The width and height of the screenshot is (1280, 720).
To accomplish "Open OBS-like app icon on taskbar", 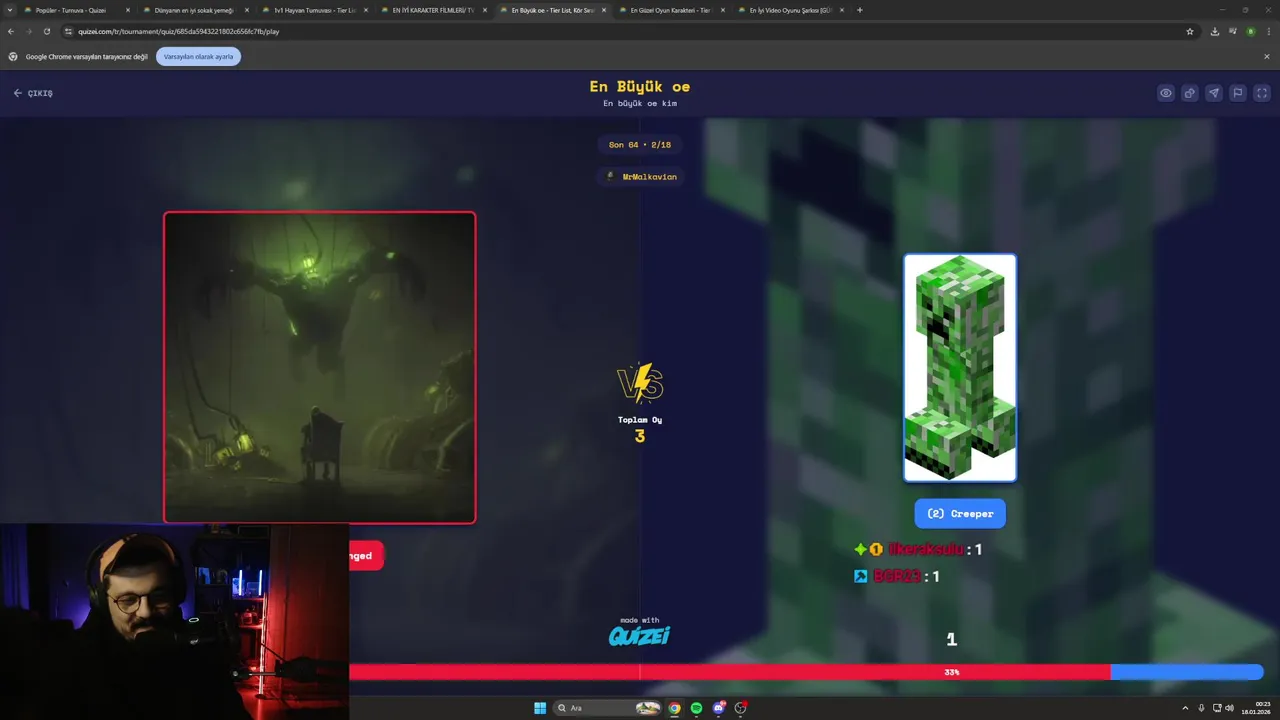I will pyautogui.click(x=741, y=708).
